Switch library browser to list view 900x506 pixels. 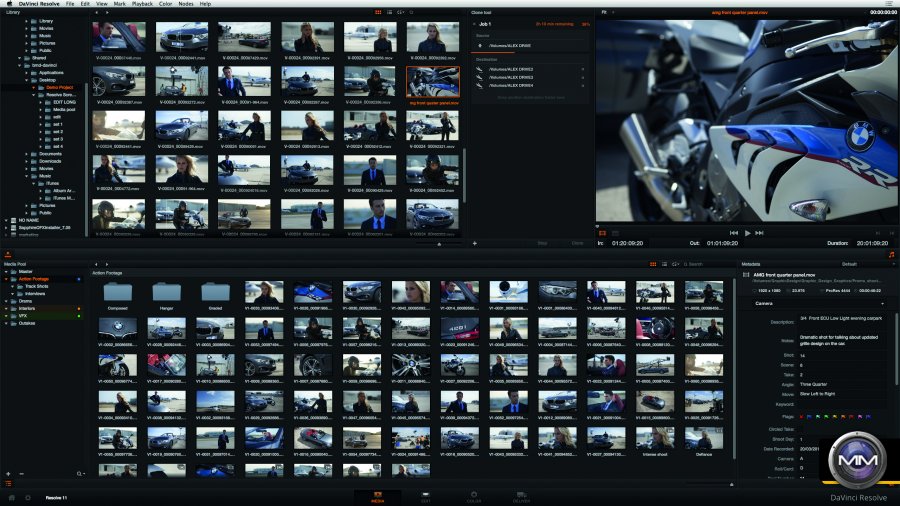388,12
